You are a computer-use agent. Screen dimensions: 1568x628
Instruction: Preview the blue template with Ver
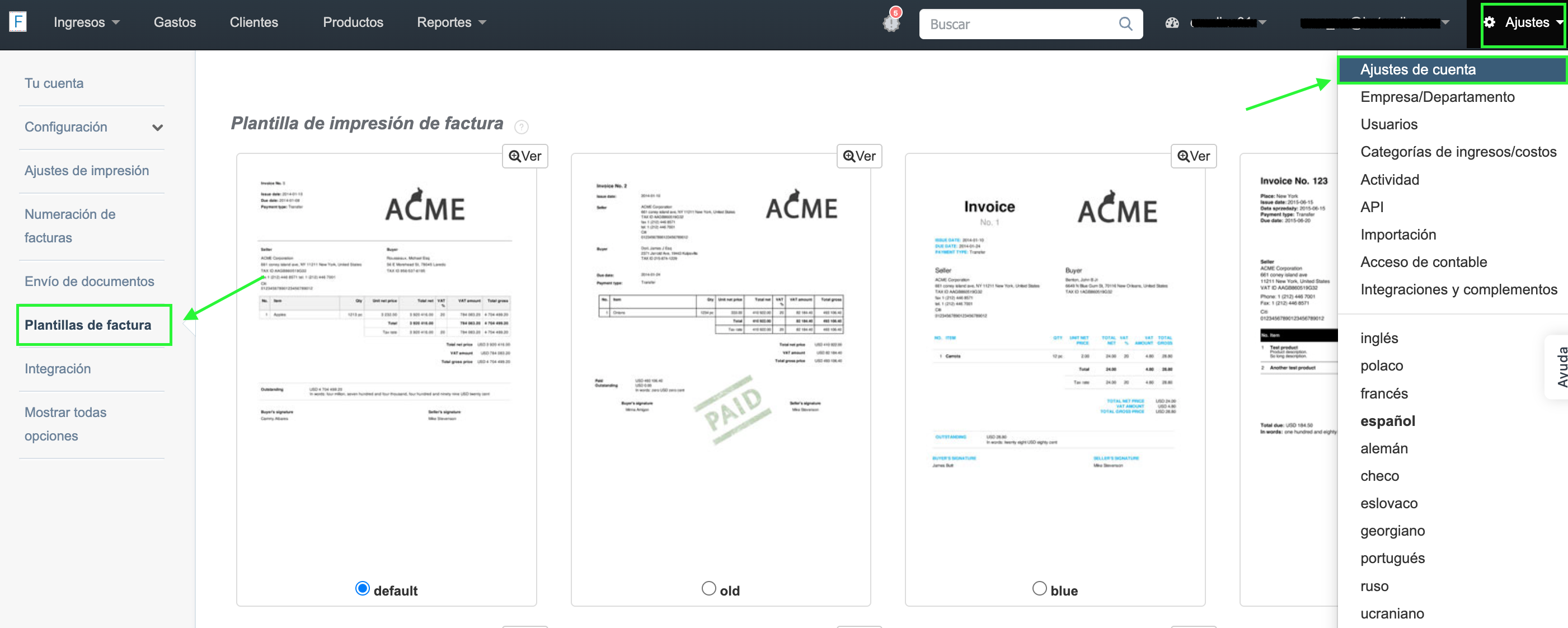click(x=1193, y=156)
